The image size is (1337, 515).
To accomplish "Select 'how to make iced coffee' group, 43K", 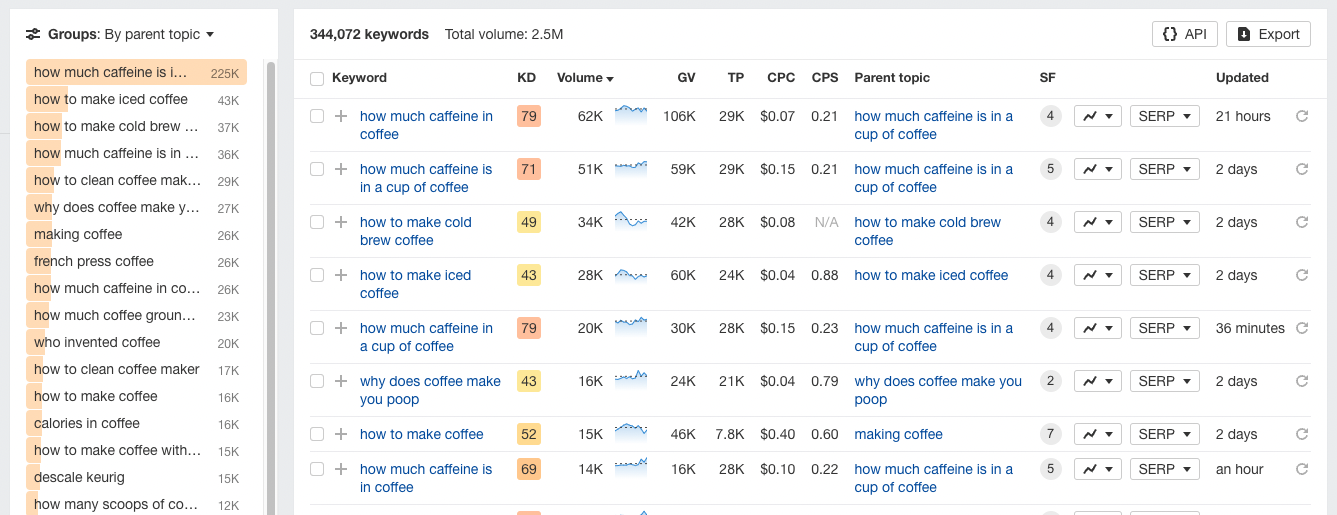I will pyautogui.click(x=136, y=99).
